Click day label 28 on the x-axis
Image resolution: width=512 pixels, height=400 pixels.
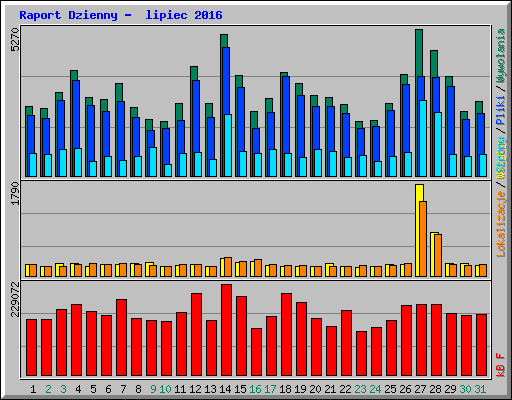[x=435, y=389]
